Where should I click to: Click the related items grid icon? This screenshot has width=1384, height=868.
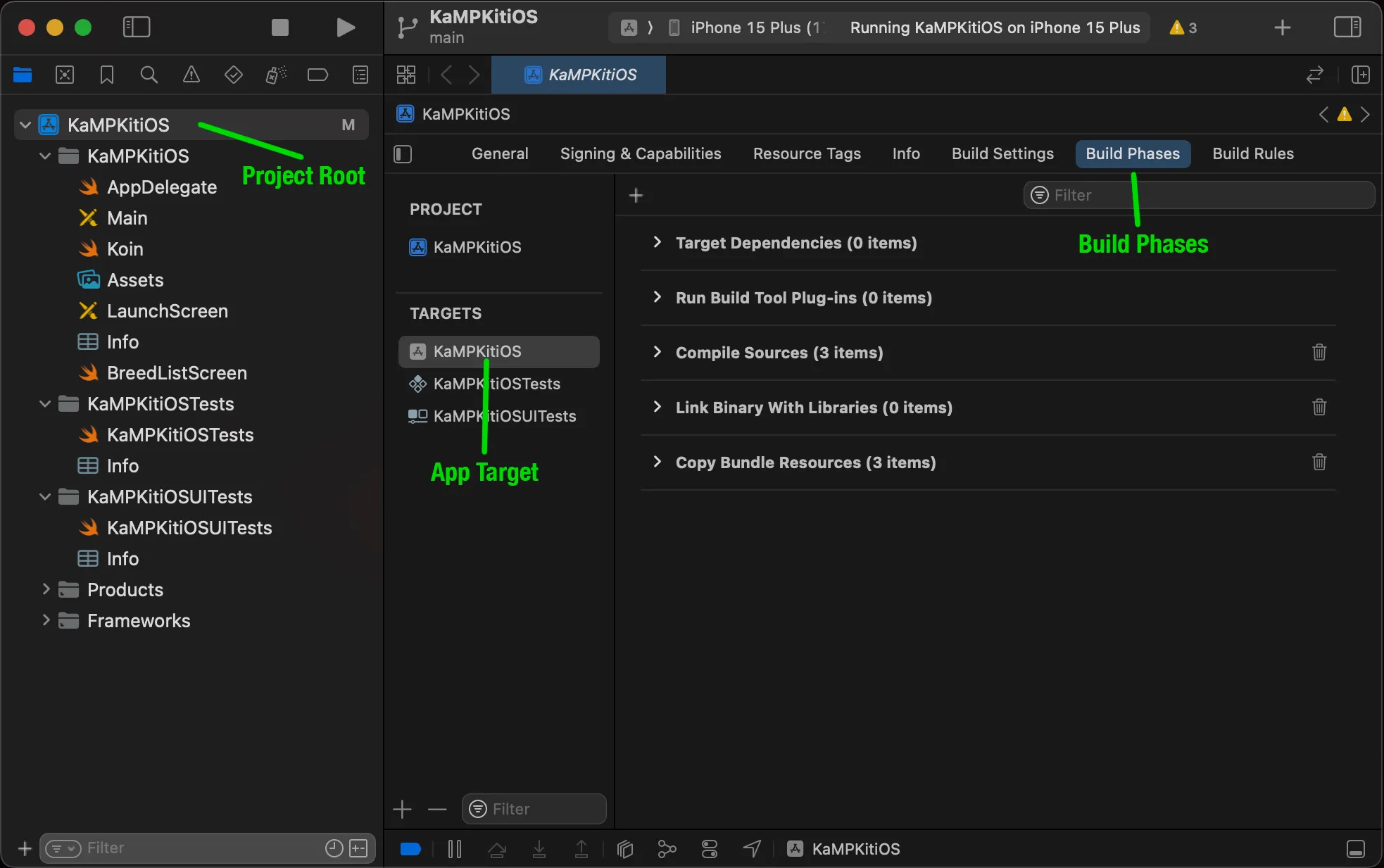pyautogui.click(x=406, y=75)
